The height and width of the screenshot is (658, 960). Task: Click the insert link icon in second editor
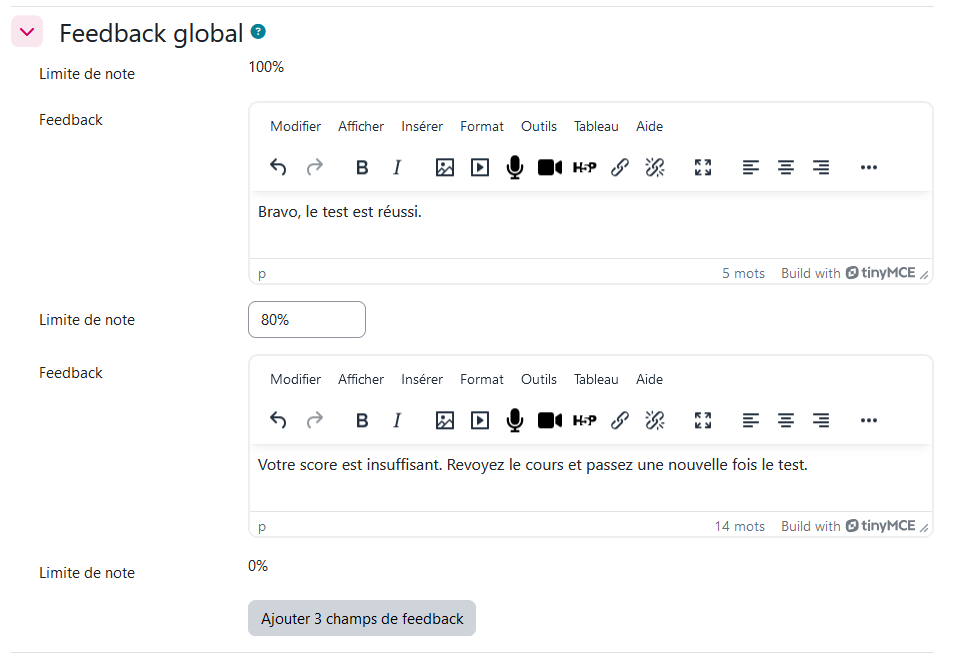point(620,421)
